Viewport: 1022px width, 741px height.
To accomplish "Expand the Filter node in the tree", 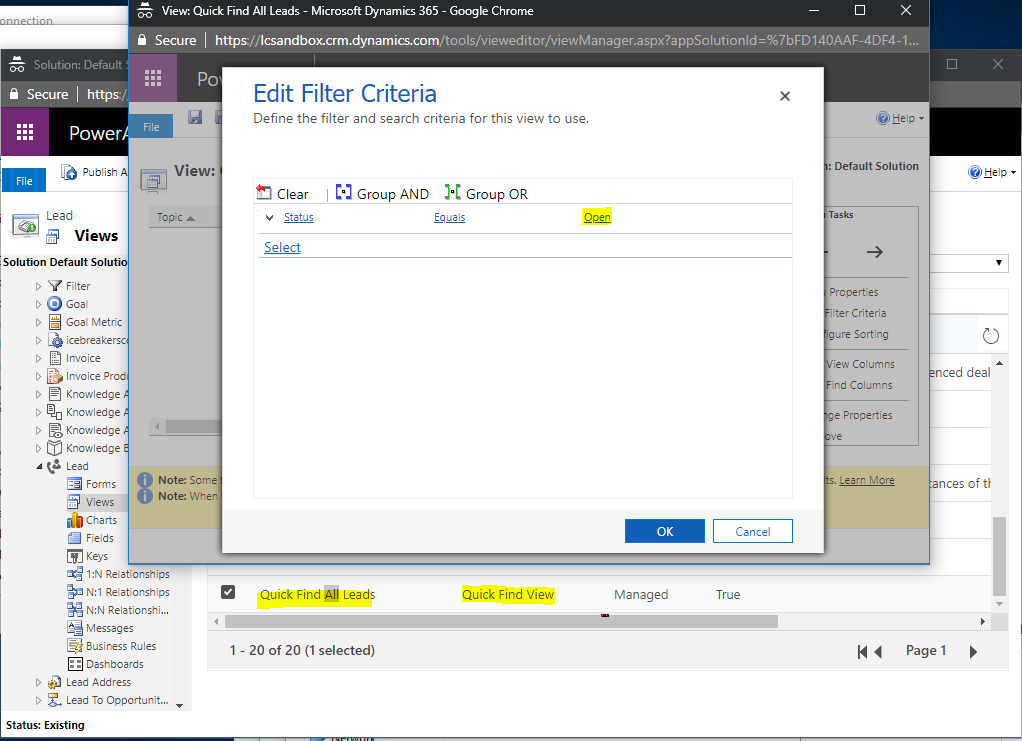I will point(38,286).
